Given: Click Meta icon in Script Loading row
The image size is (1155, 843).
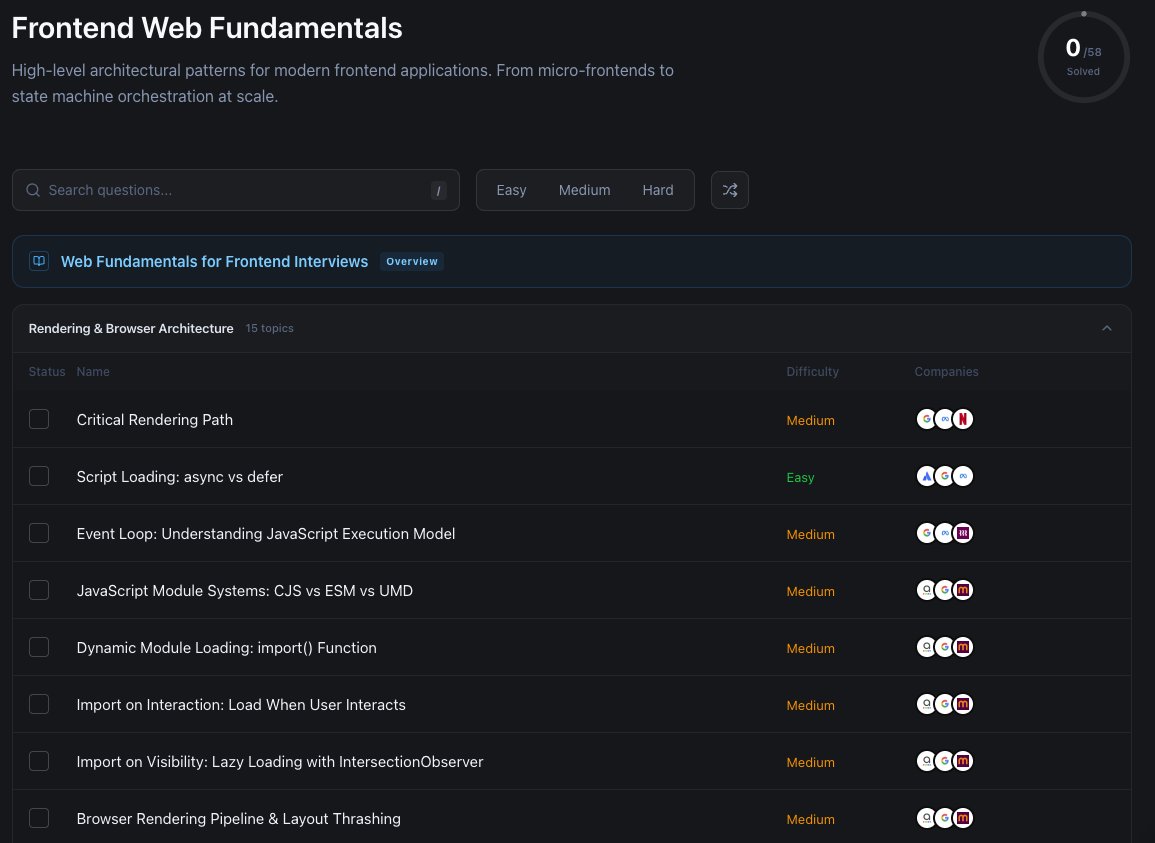Looking at the screenshot, I should [963, 476].
